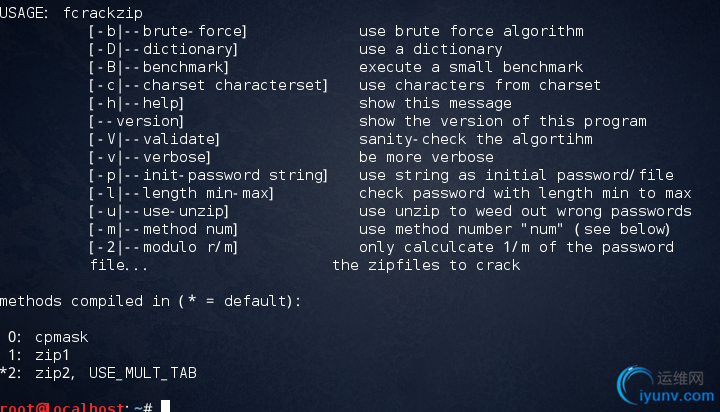Image resolution: width=720 pixels, height=412 pixels.
Task: Click the --dictionary option line
Action: point(163,49)
